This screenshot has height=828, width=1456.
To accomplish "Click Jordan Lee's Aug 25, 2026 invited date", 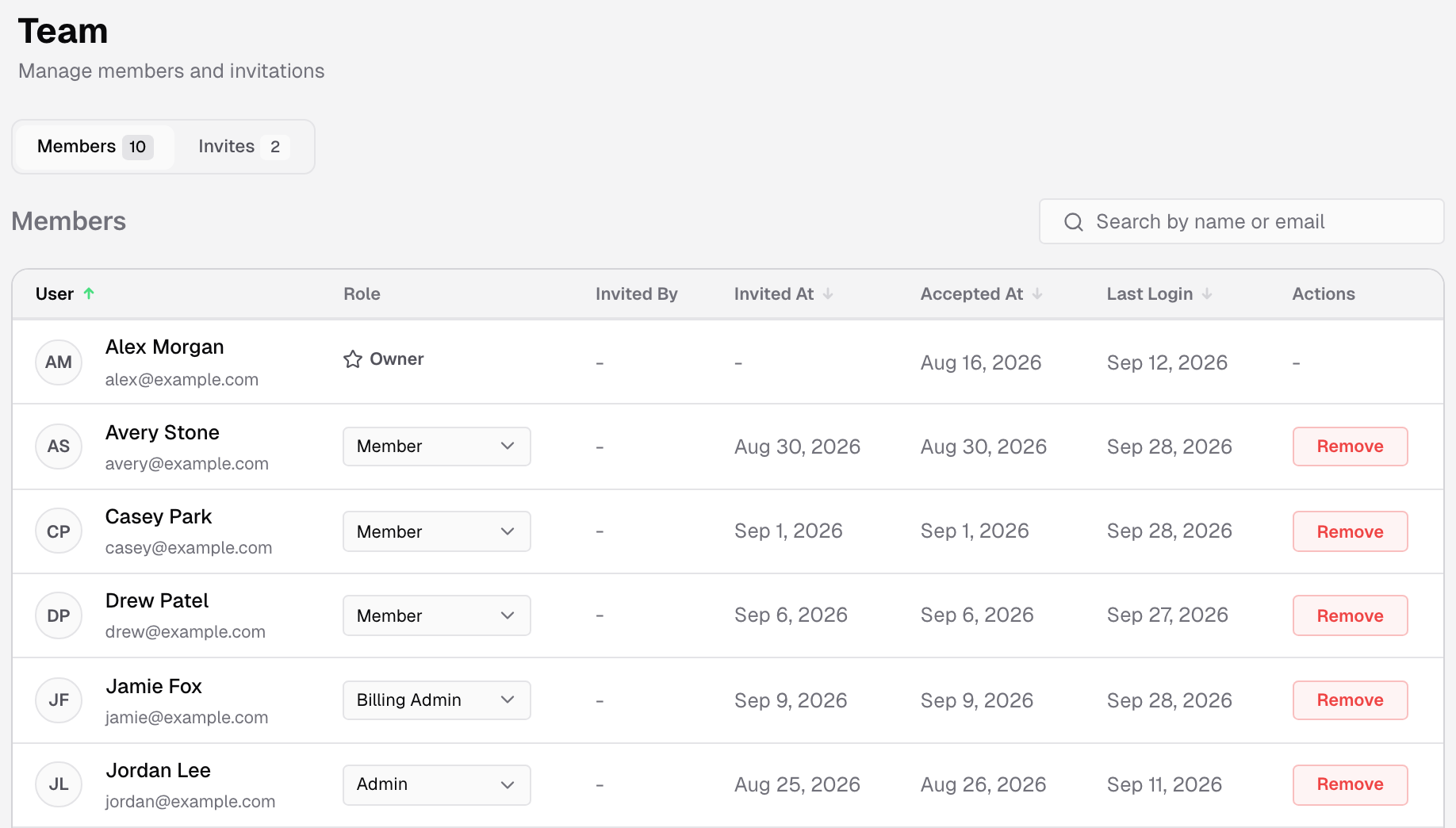I will click(x=797, y=784).
